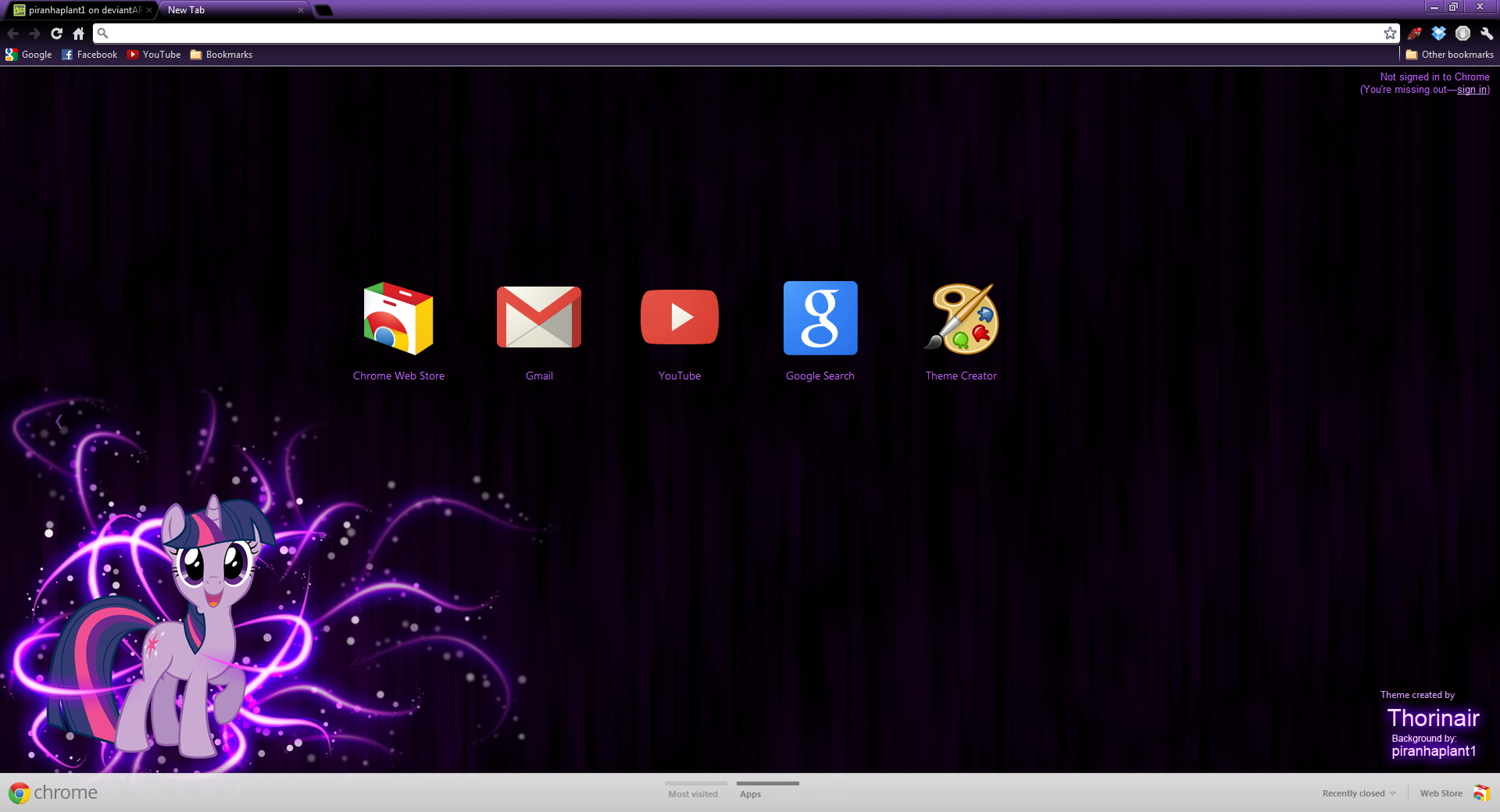Open the Dropbox extension icon

click(x=1438, y=34)
